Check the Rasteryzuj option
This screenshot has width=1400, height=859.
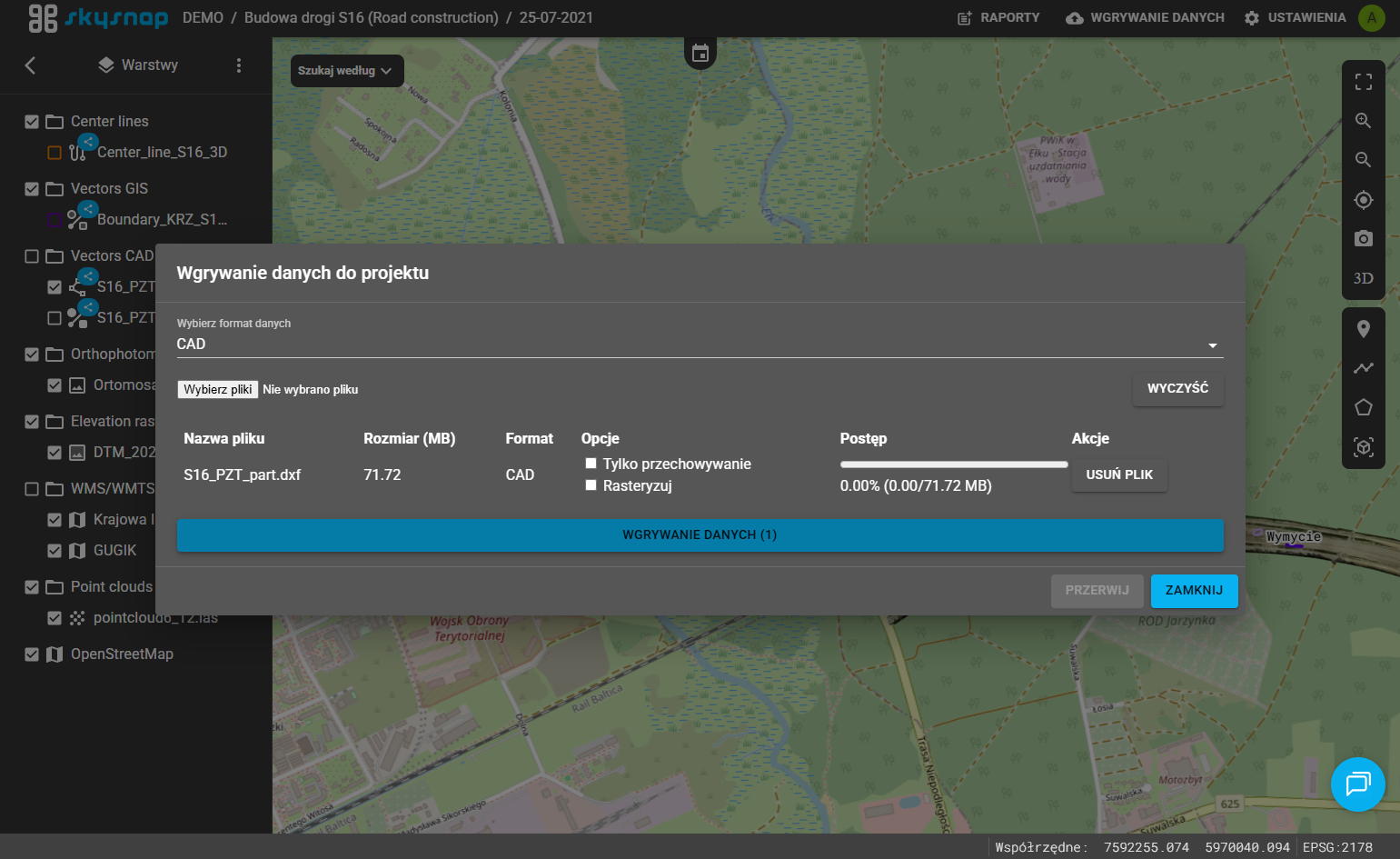(591, 485)
